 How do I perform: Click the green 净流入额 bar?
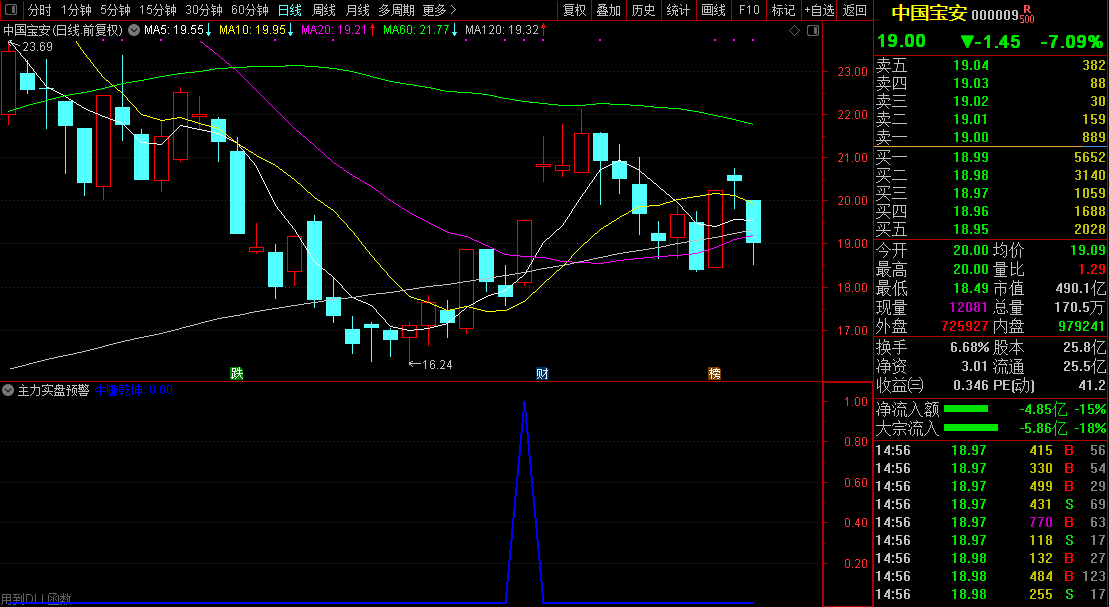click(x=966, y=409)
